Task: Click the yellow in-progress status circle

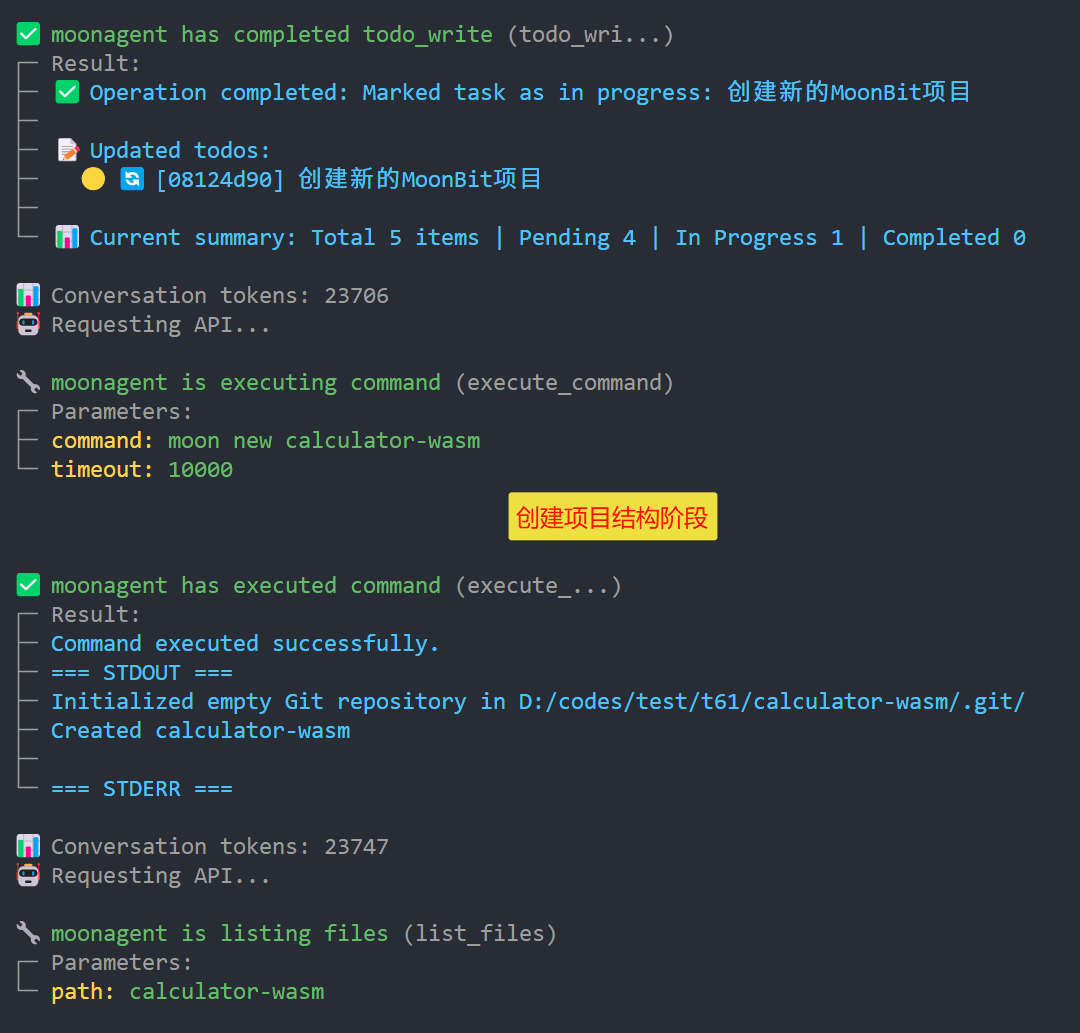Action: point(93,180)
